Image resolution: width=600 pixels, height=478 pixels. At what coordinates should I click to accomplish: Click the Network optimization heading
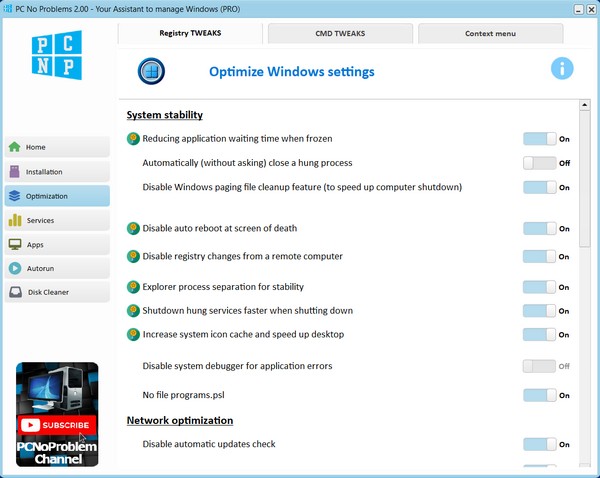pos(180,420)
